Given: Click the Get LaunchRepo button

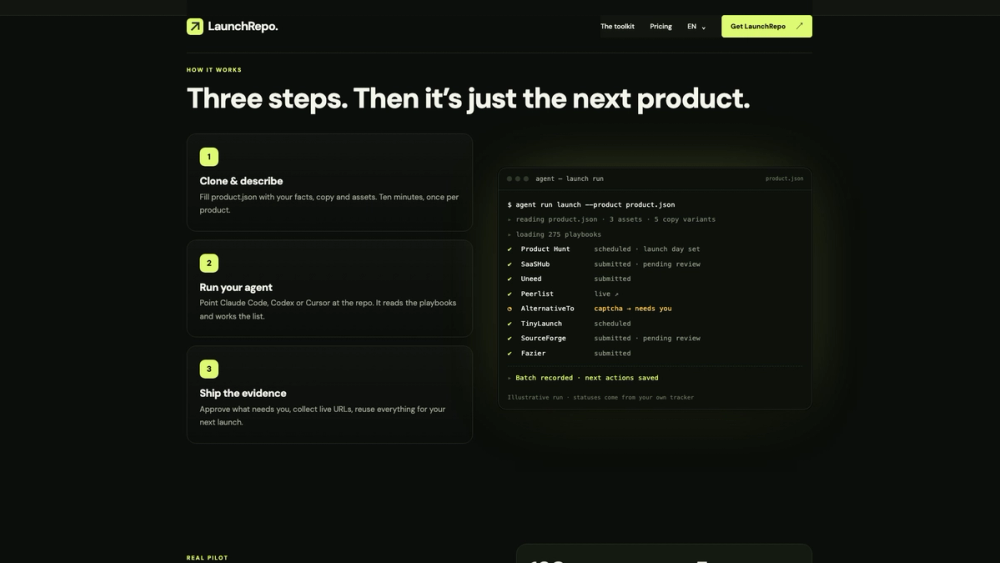Looking at the screenshot, I should click(767, 26).
